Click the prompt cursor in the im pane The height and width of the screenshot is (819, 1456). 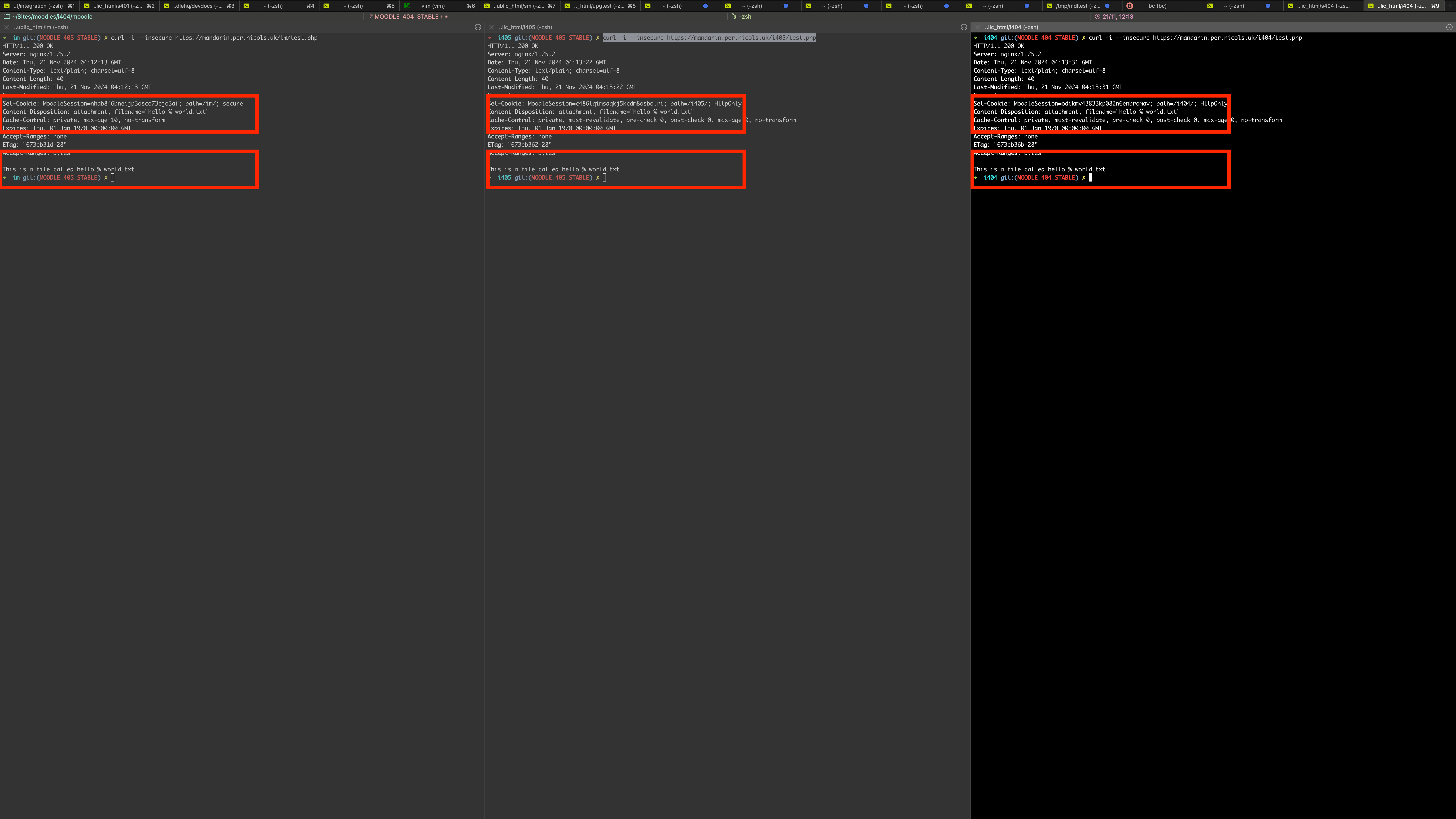pyautogui.click(x=113, y=177)
